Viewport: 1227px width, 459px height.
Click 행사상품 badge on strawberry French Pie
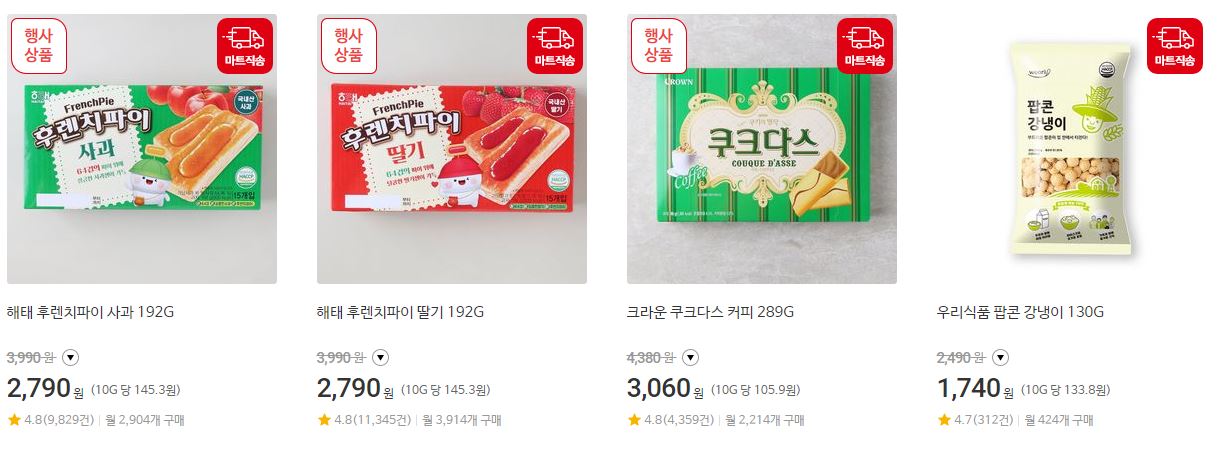click(349, 46)
